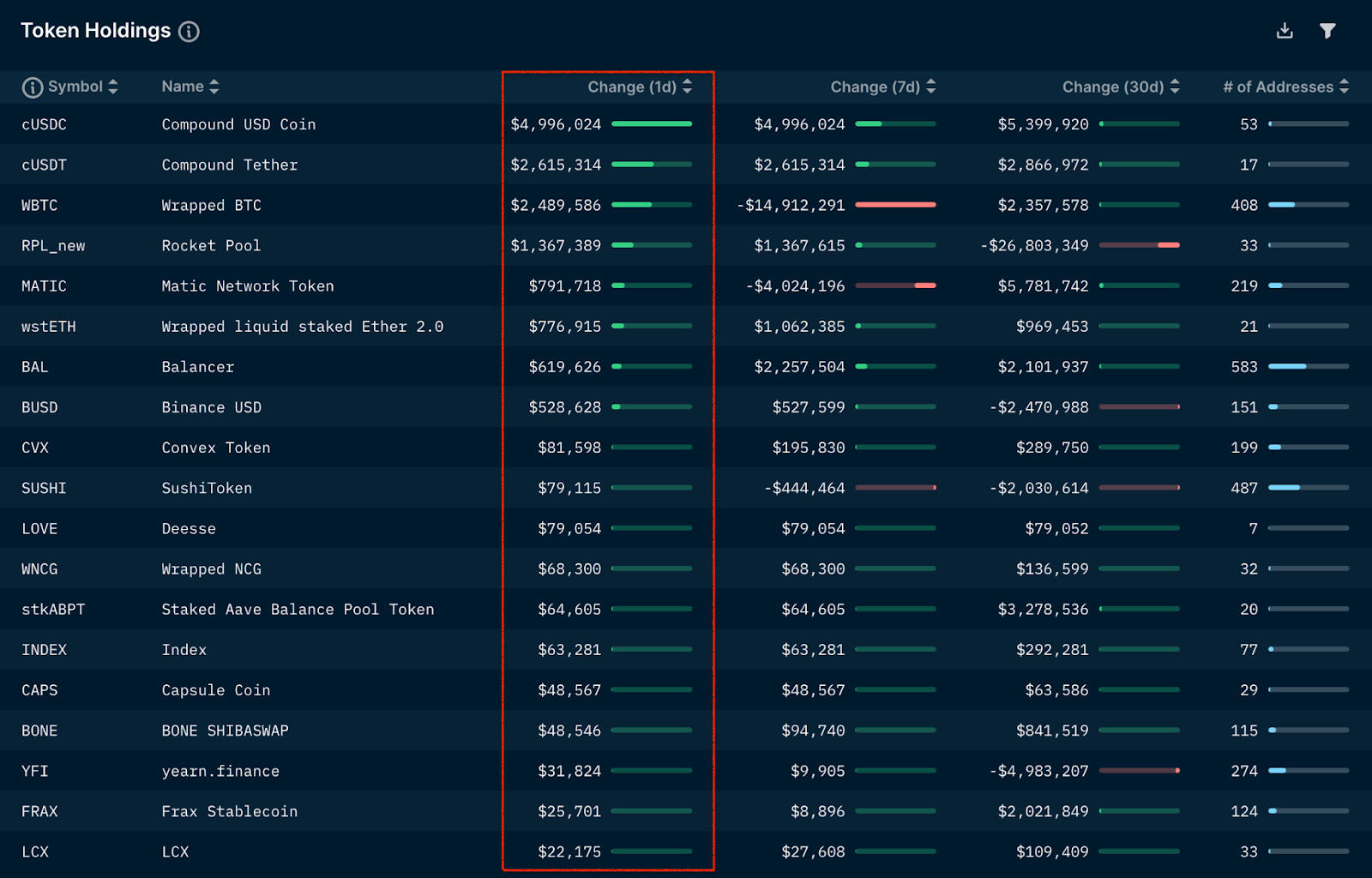Sort by # of Addresses arrows
Image resolution: width=1372 pixels, height=878 pixels.
pos(1345,87)
